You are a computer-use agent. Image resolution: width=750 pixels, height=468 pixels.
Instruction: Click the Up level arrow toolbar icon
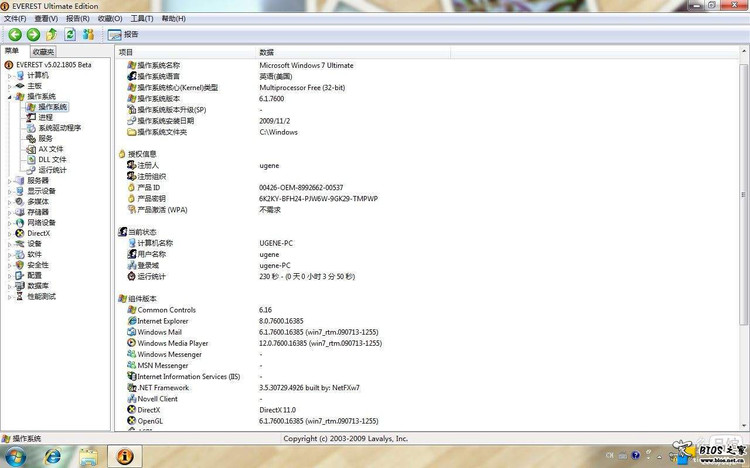coord(51,34)
